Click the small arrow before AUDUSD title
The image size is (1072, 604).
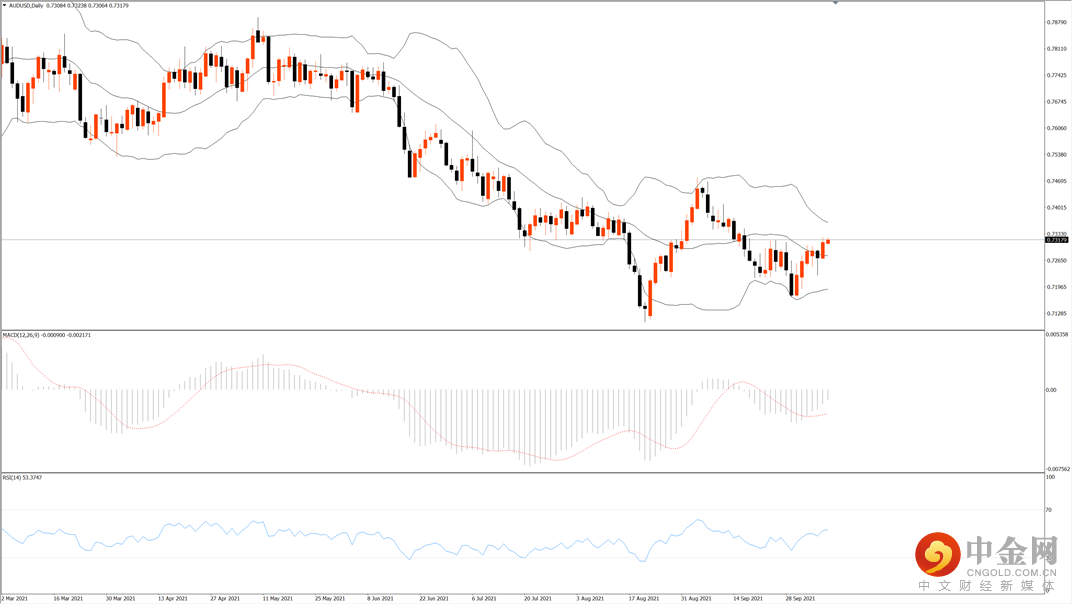point(5,5)
